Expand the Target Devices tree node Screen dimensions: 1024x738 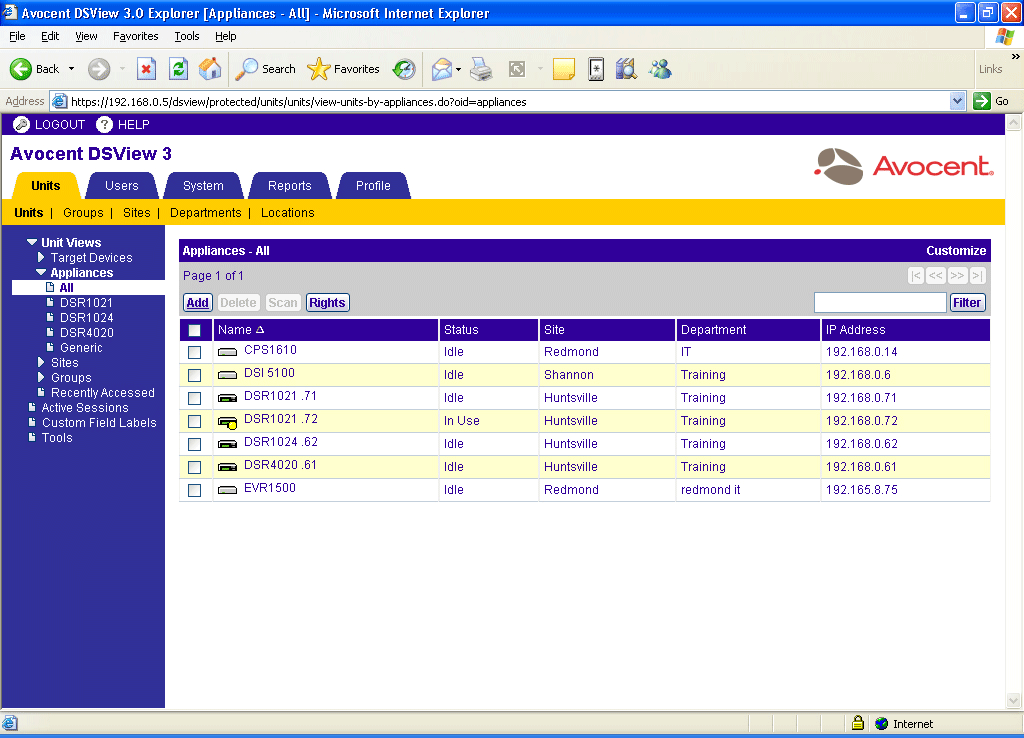coord(41,257)
